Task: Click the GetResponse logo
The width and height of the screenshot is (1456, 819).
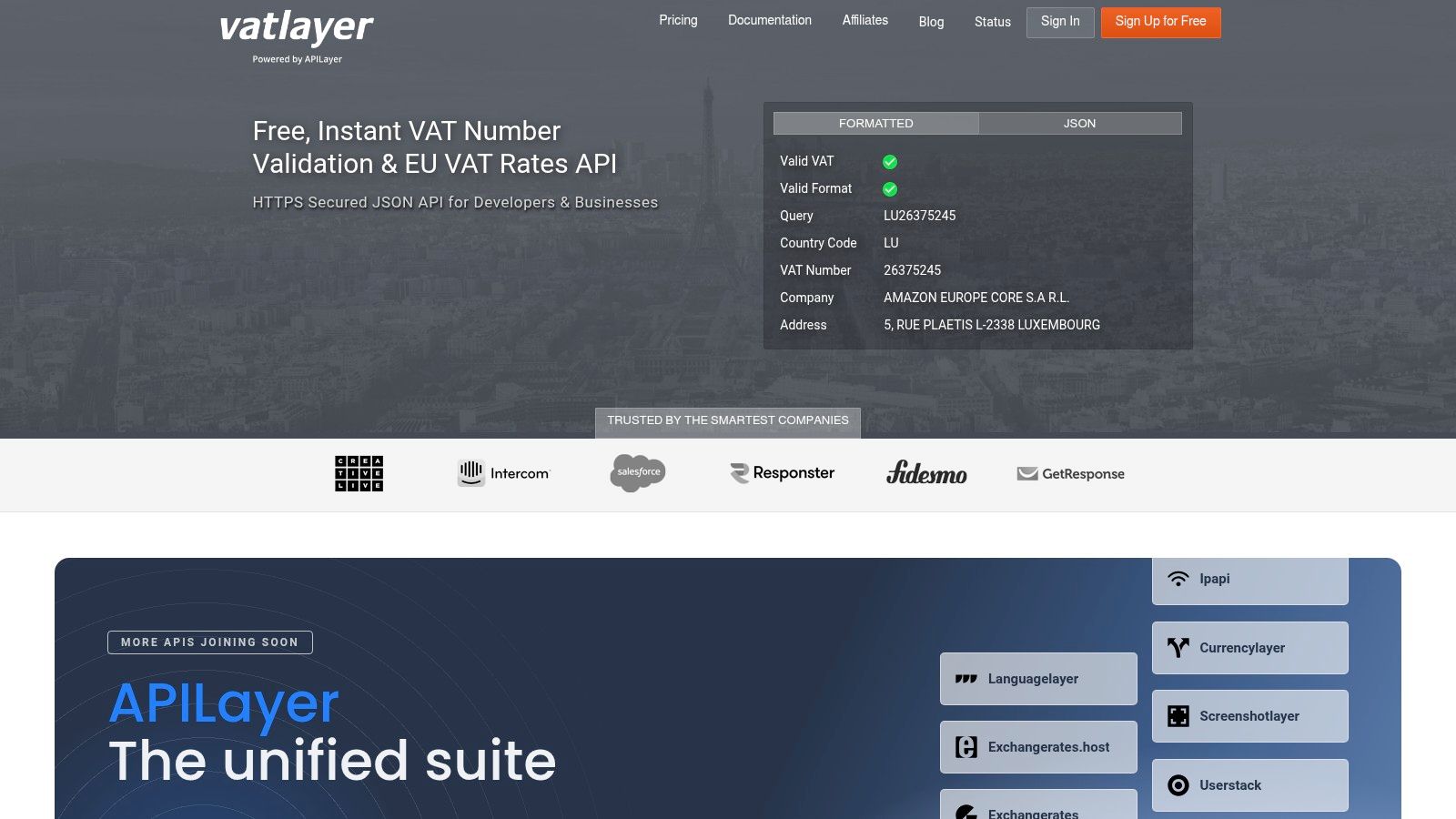Action: click(1070, 474)
